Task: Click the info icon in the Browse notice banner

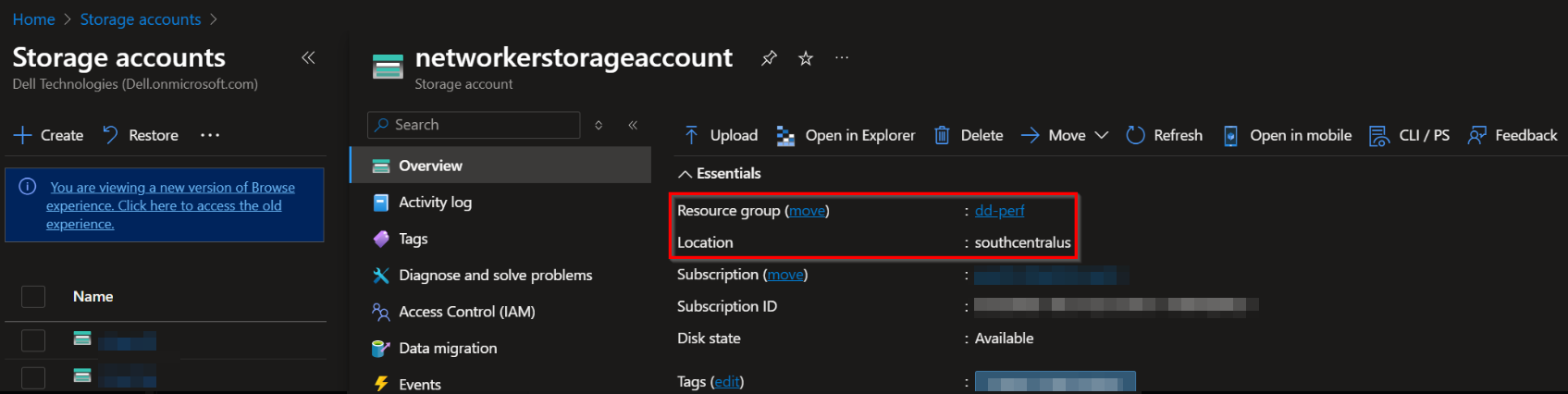Action: coord(28,187)
